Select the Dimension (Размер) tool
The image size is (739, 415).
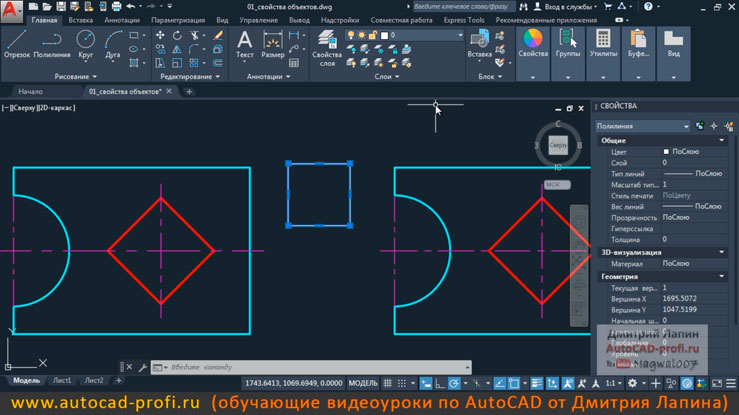[x=273, y=44]
